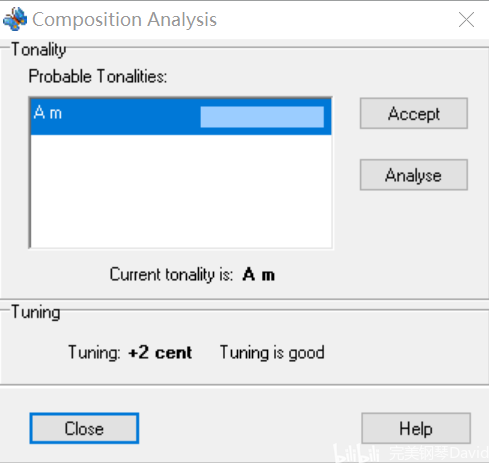Click the 'Tuning is good' status text

point(272,352)
